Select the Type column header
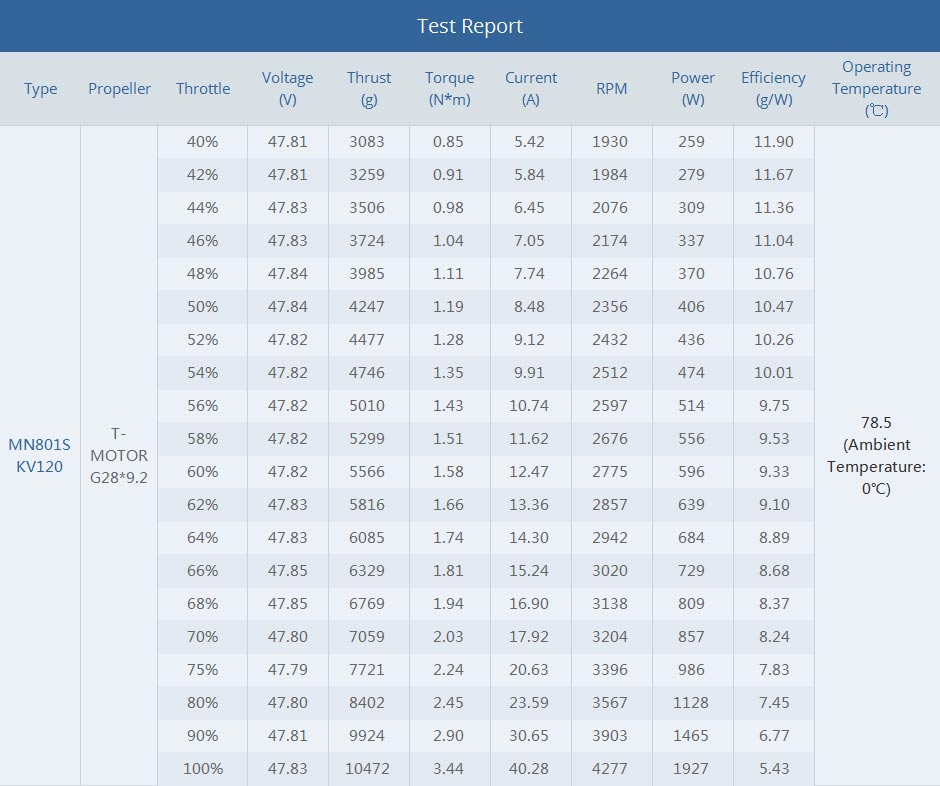Viewport: 940px width, 786px height. tap(40, 89)
